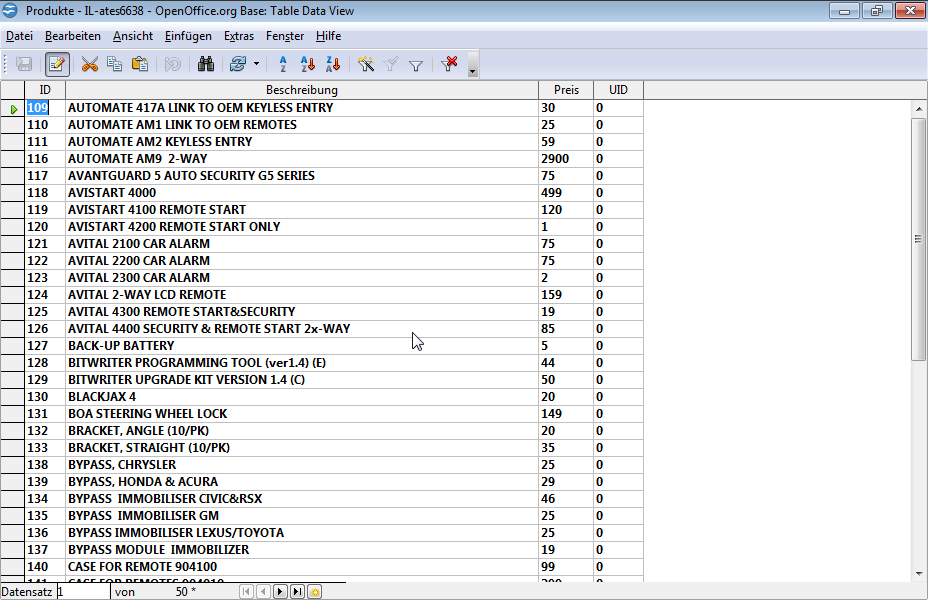Click the UID column header

(618, 90)
